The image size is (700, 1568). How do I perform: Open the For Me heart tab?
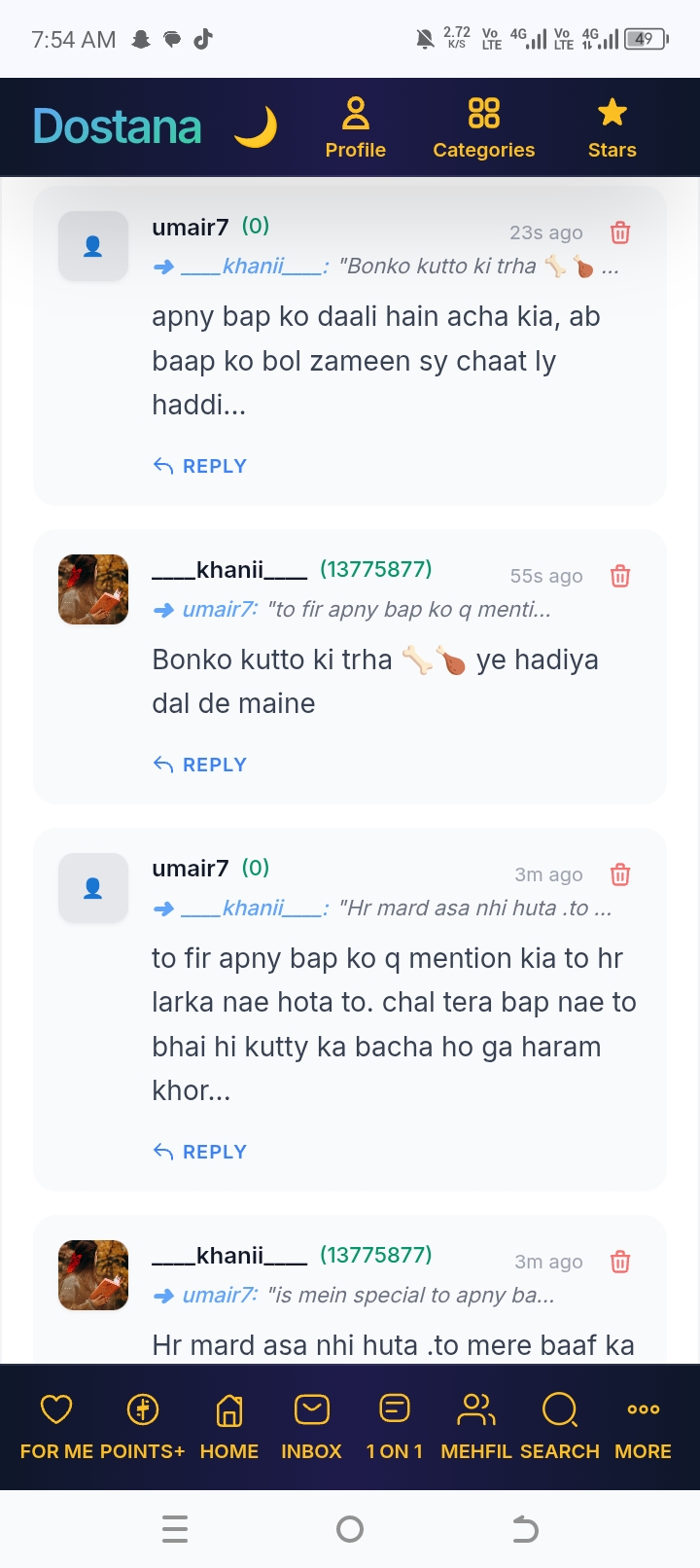[55, 1427]
